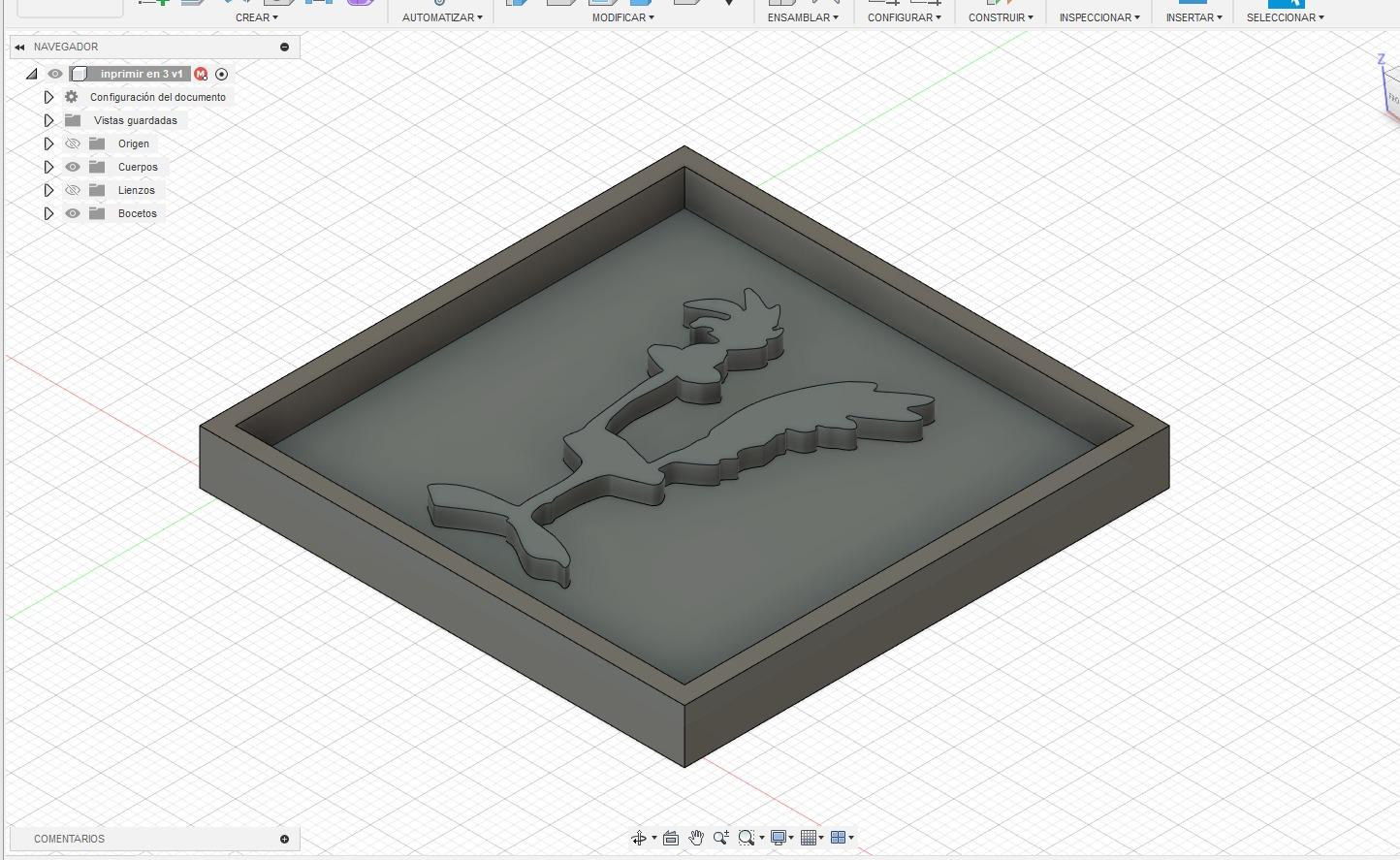Click the folder icon beside Origen
Image resolution: width=1400 pixels, height=860 pixels.
click(97, 143)
